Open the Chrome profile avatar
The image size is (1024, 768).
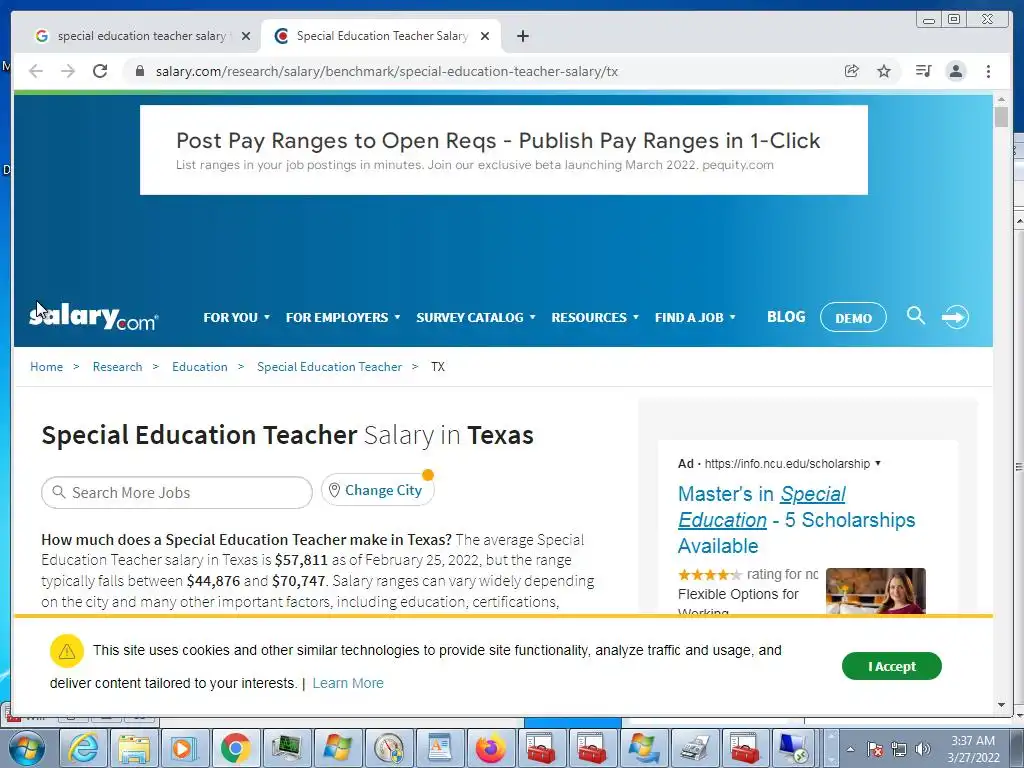956,71
